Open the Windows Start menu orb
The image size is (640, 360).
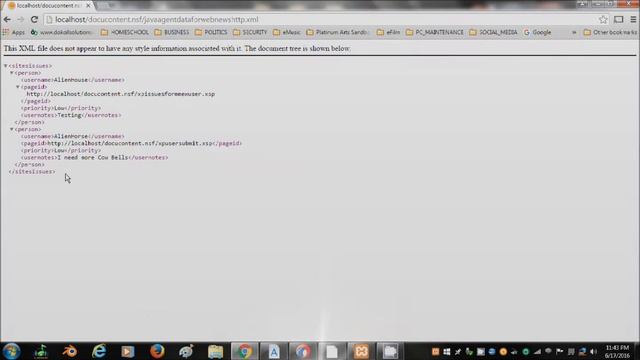(11, 351)
